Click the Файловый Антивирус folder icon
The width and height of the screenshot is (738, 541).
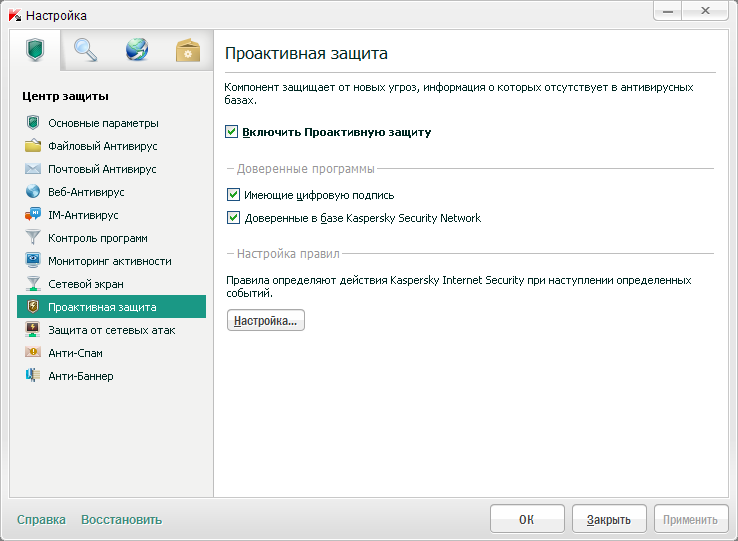pos(33,146)
